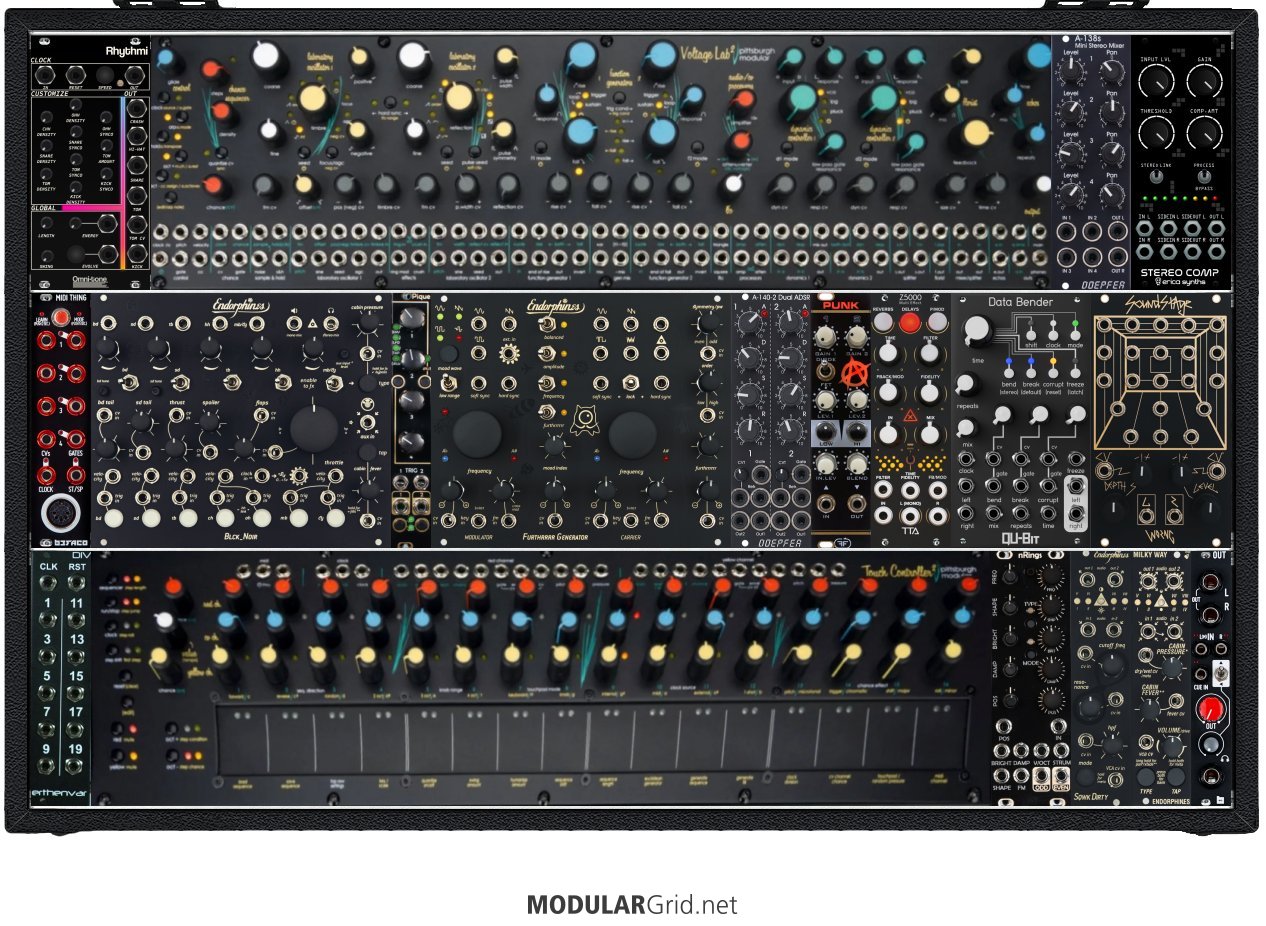The image size is (1266, 926).
Task: Click the Rhythmi RESET jack
Action: [x=77, y=73]
